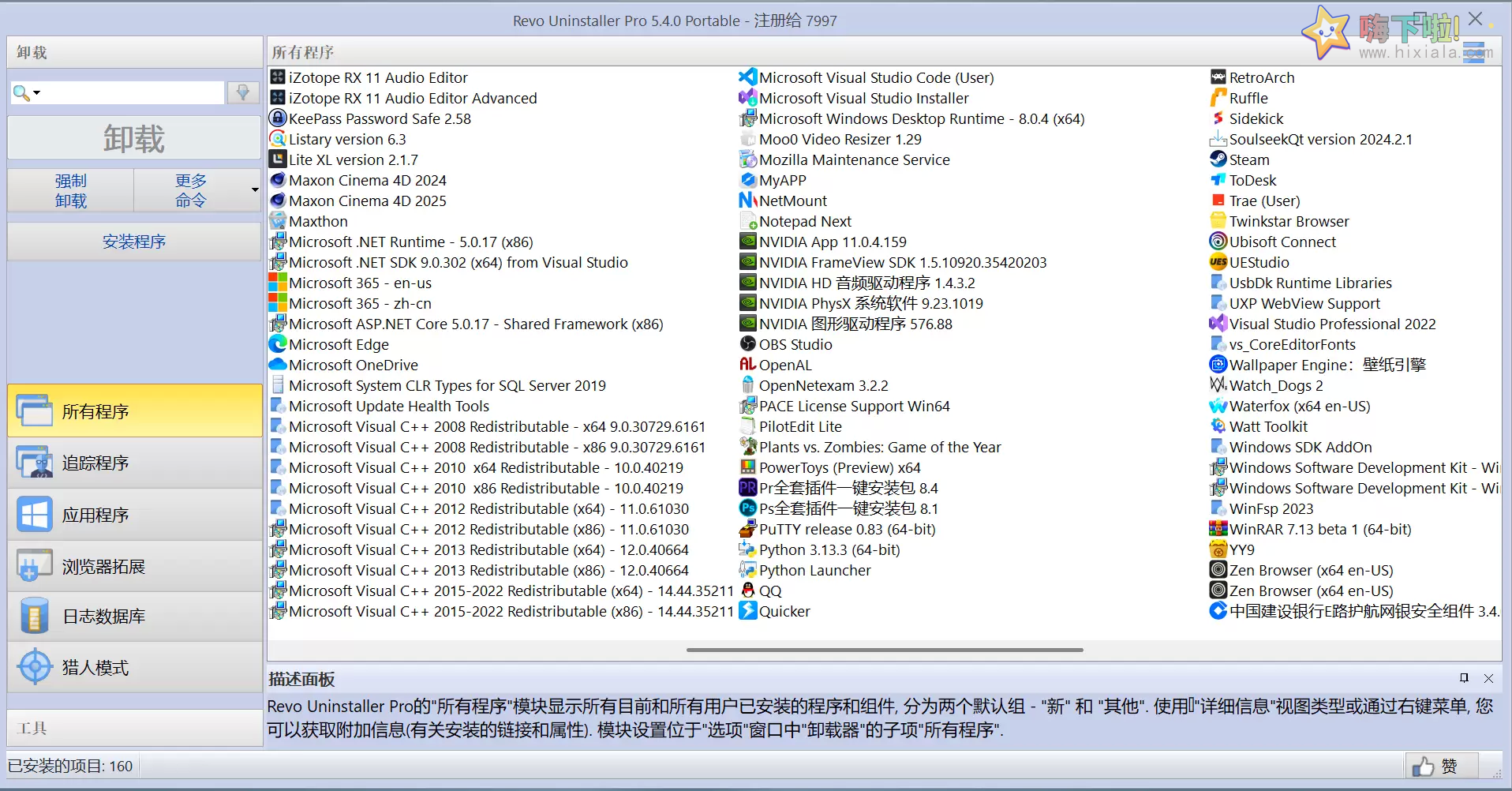Click the horizontal scrollbar below the program list

885,650
